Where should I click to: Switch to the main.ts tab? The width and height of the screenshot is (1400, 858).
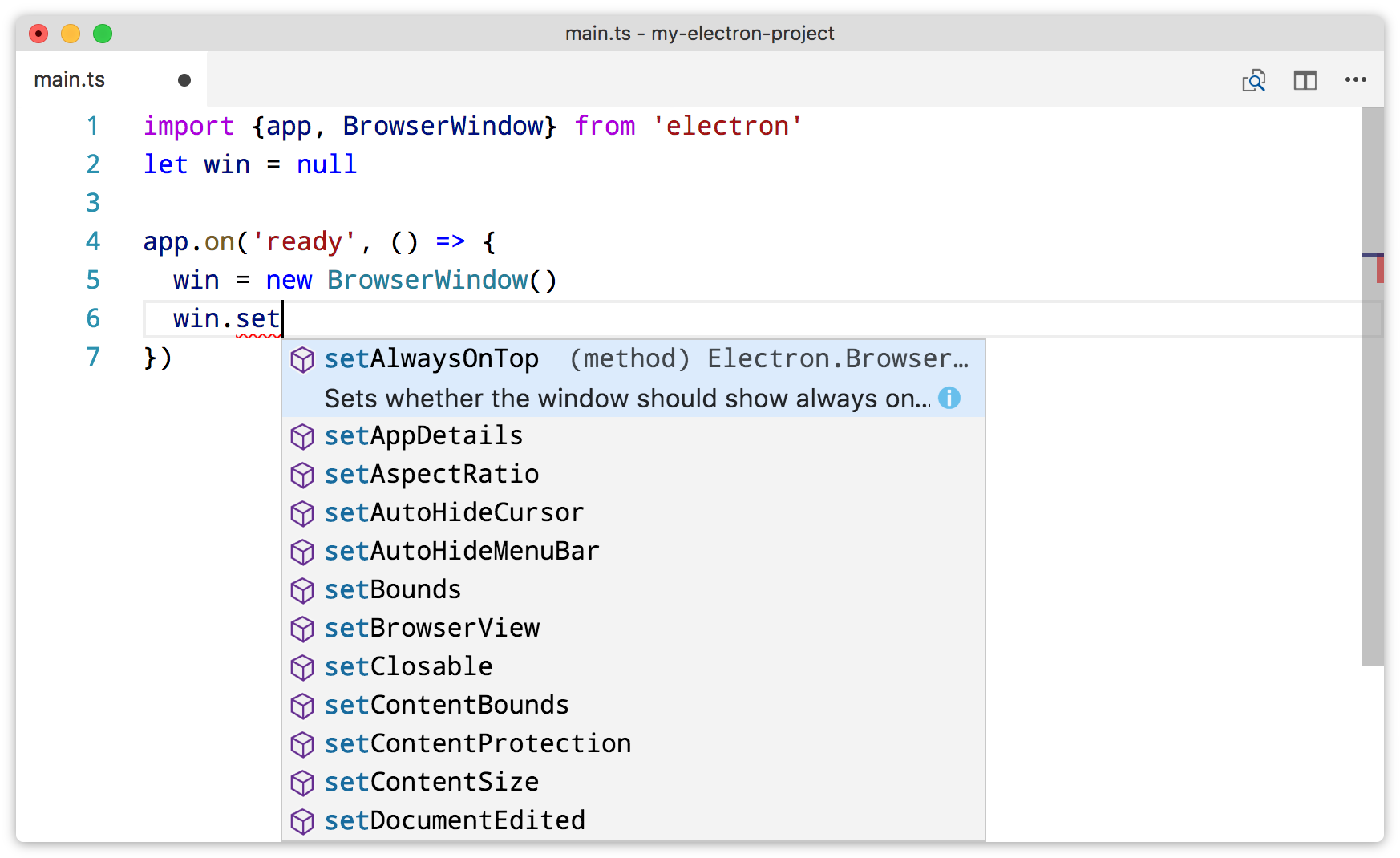[70, 79]
